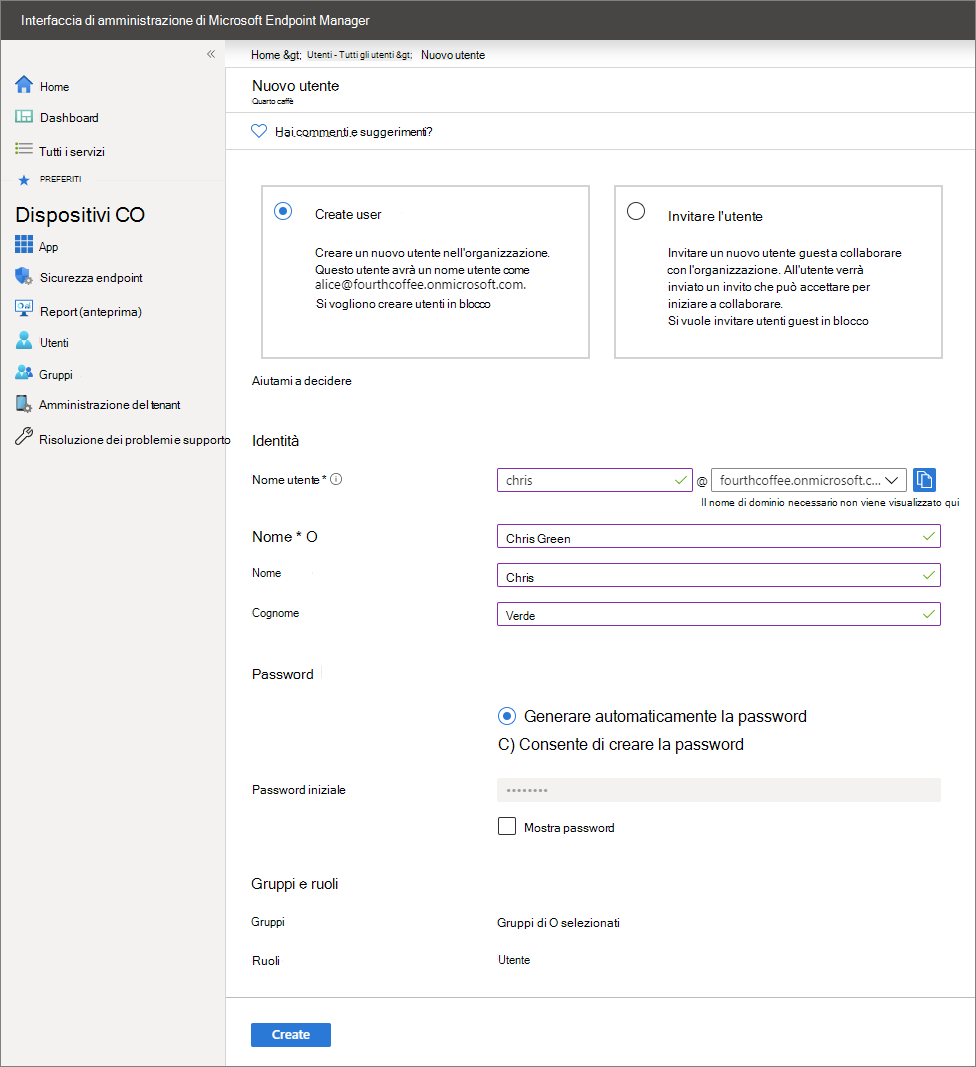Click the Utenti person icon

24,340
